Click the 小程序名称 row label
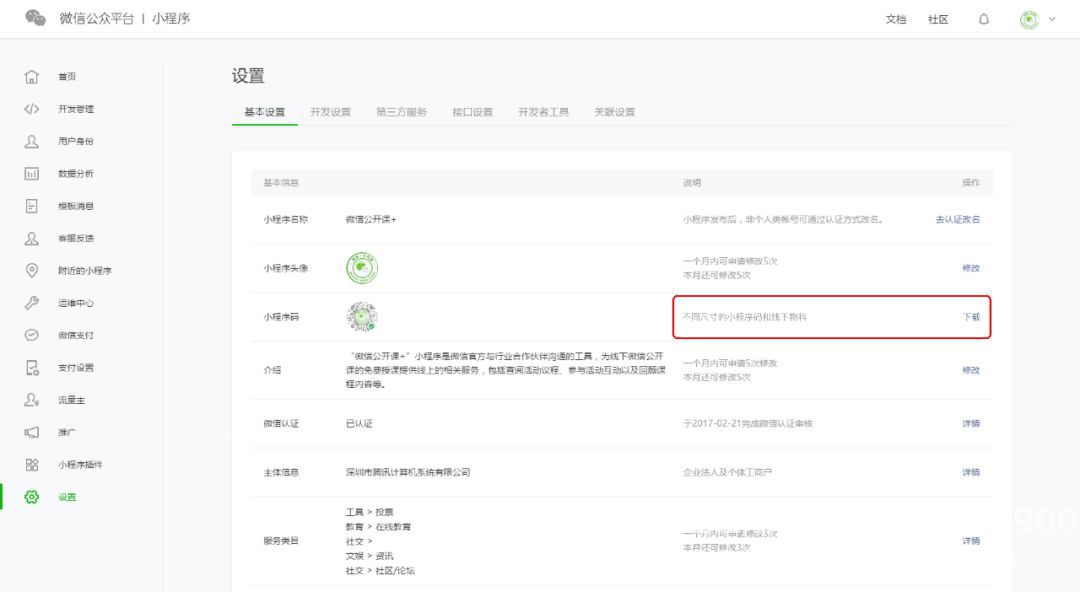The height and width of the screenshot is (592, 1080). 286,219
